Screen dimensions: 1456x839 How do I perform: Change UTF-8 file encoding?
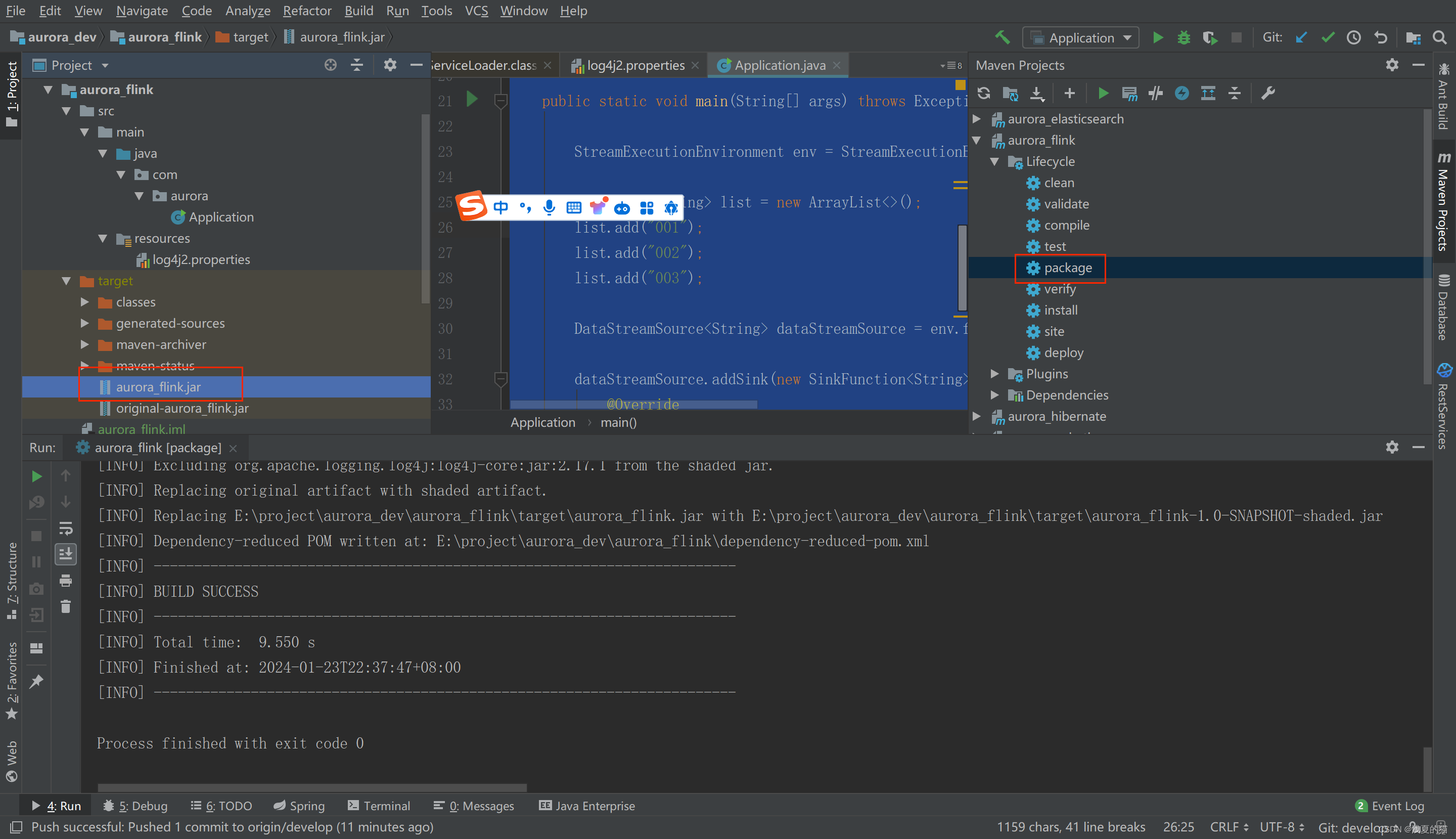[x=1282, y=827]
